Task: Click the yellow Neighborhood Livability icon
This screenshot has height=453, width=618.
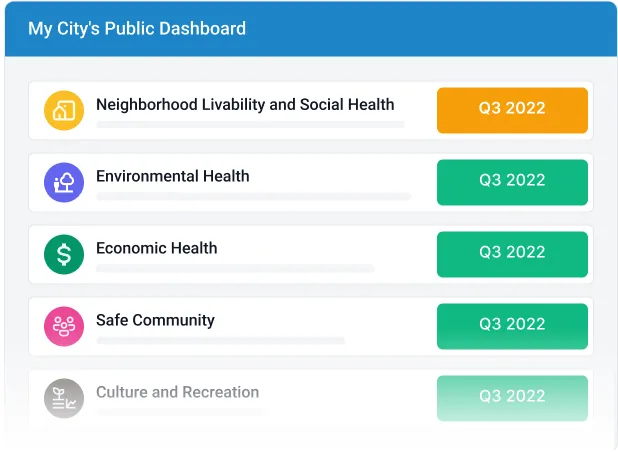Action: pyautogui.click(x=64, y=110)
